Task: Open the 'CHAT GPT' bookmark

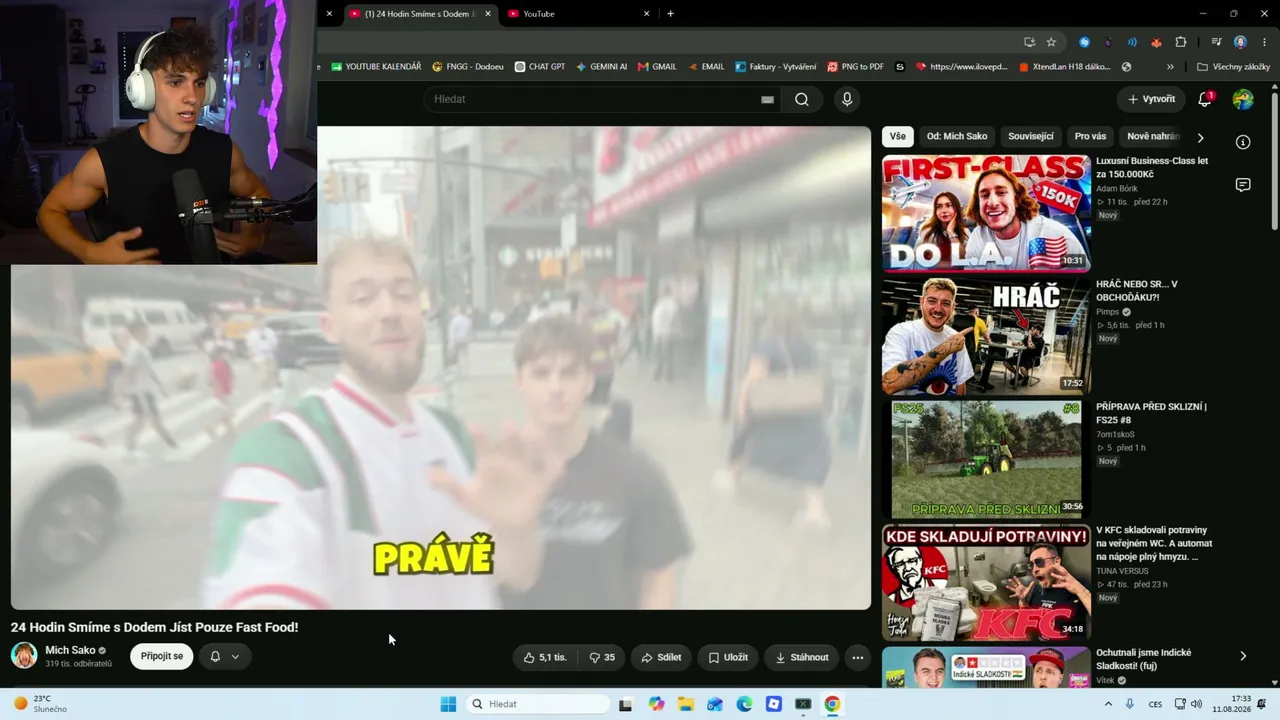Action: tap(540, 67)
